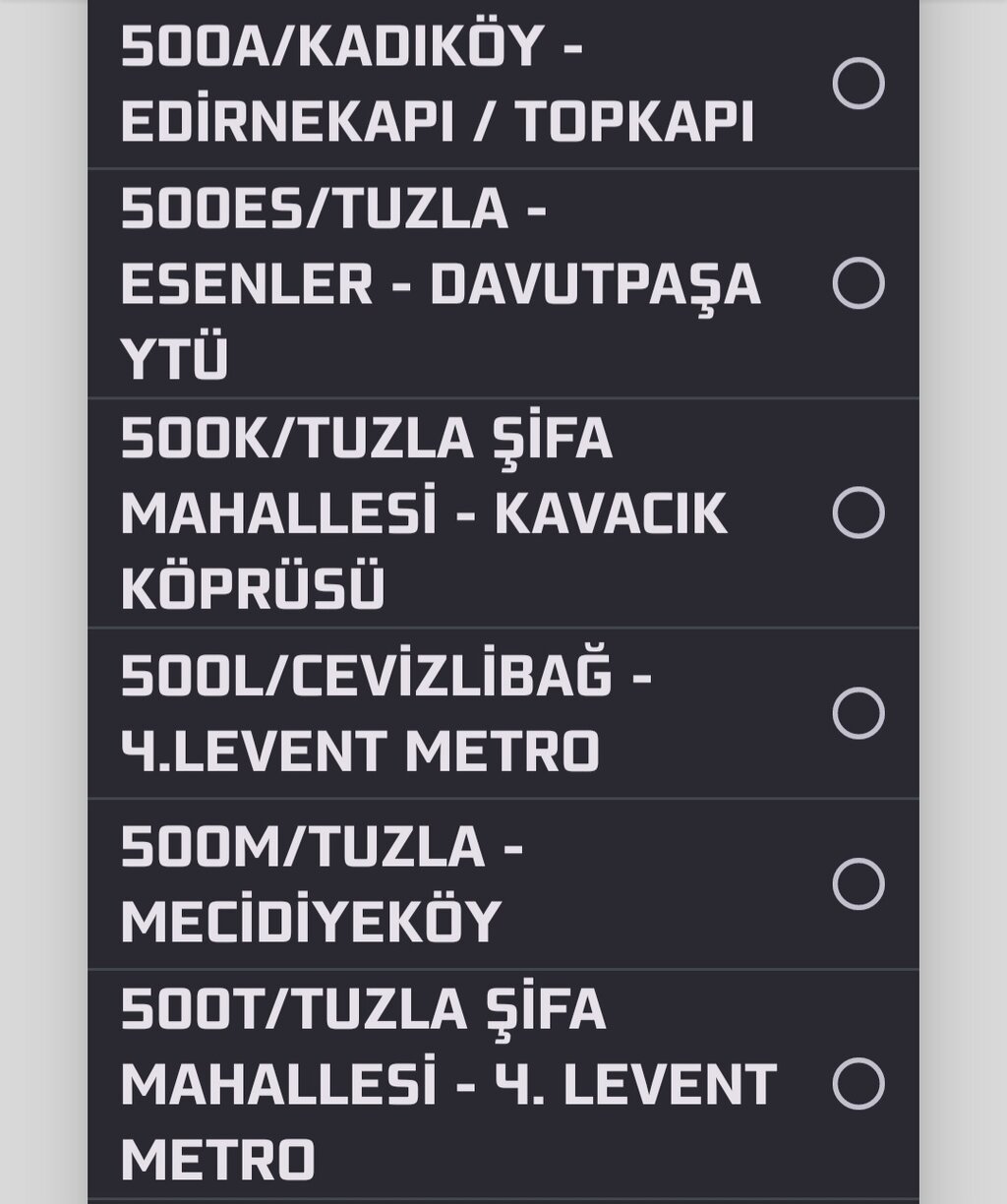
Task: Tap the 500T/TUZLA ŞİFA route label text
Action: click(x=363, y=1009)
